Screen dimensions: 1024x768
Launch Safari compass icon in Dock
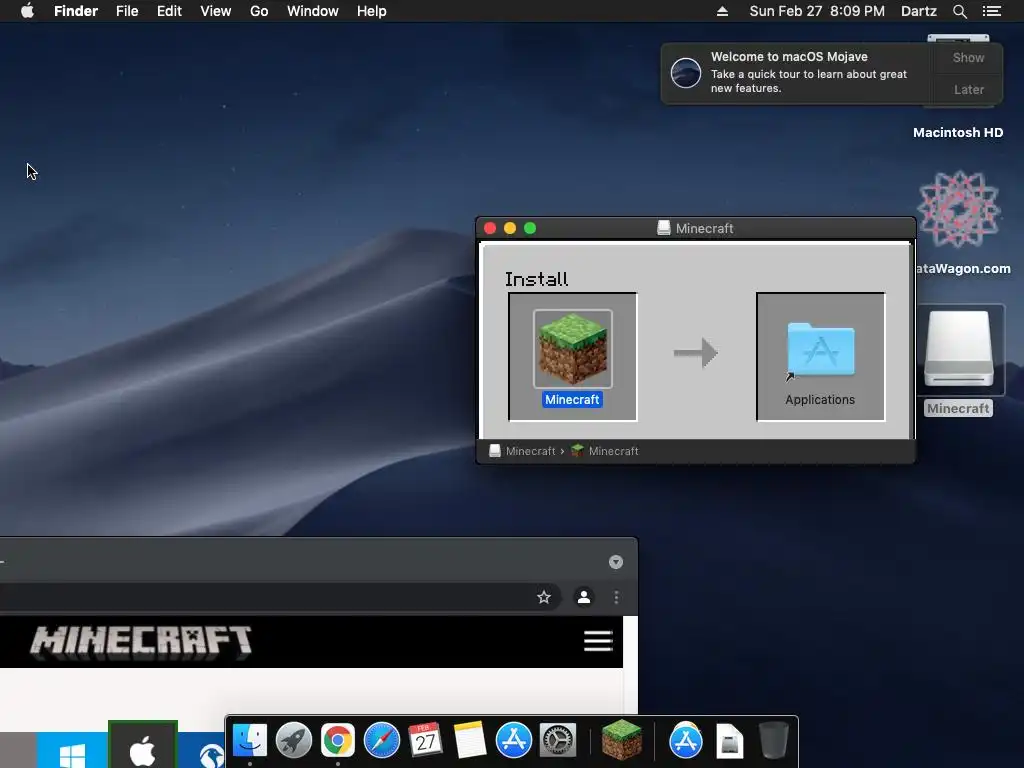coord(381,741)
